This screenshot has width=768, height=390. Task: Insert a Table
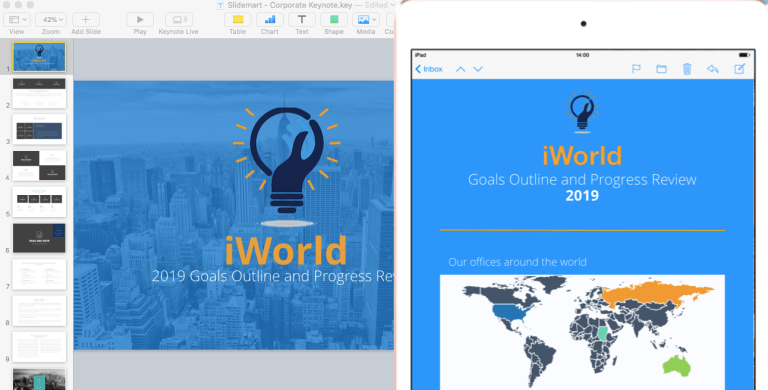(x=238, y=20)
